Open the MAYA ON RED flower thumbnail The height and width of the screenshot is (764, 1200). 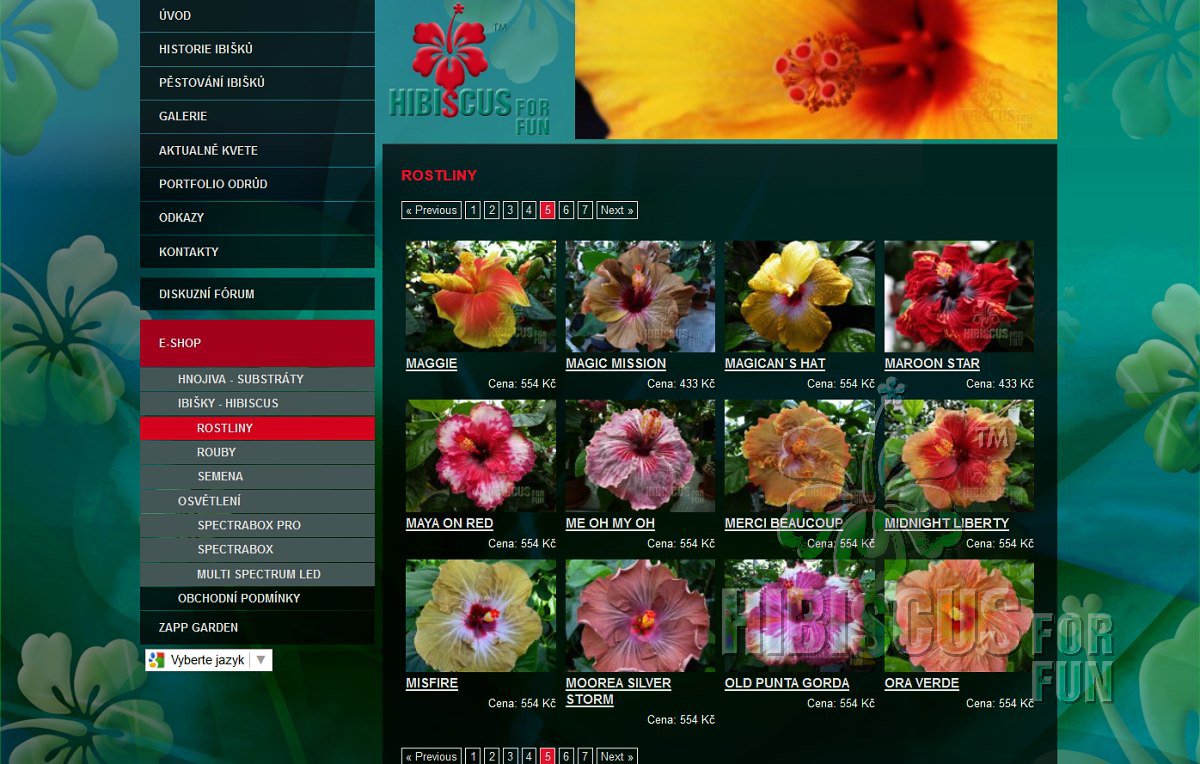click(481, 456)
